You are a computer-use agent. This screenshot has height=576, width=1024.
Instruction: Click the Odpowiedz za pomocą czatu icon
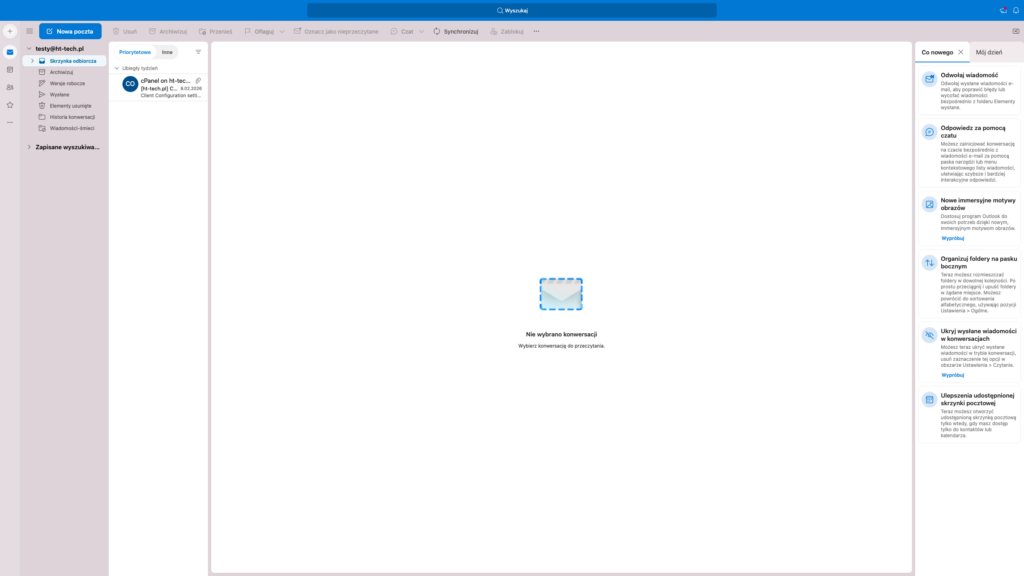[x=929, y=132]
